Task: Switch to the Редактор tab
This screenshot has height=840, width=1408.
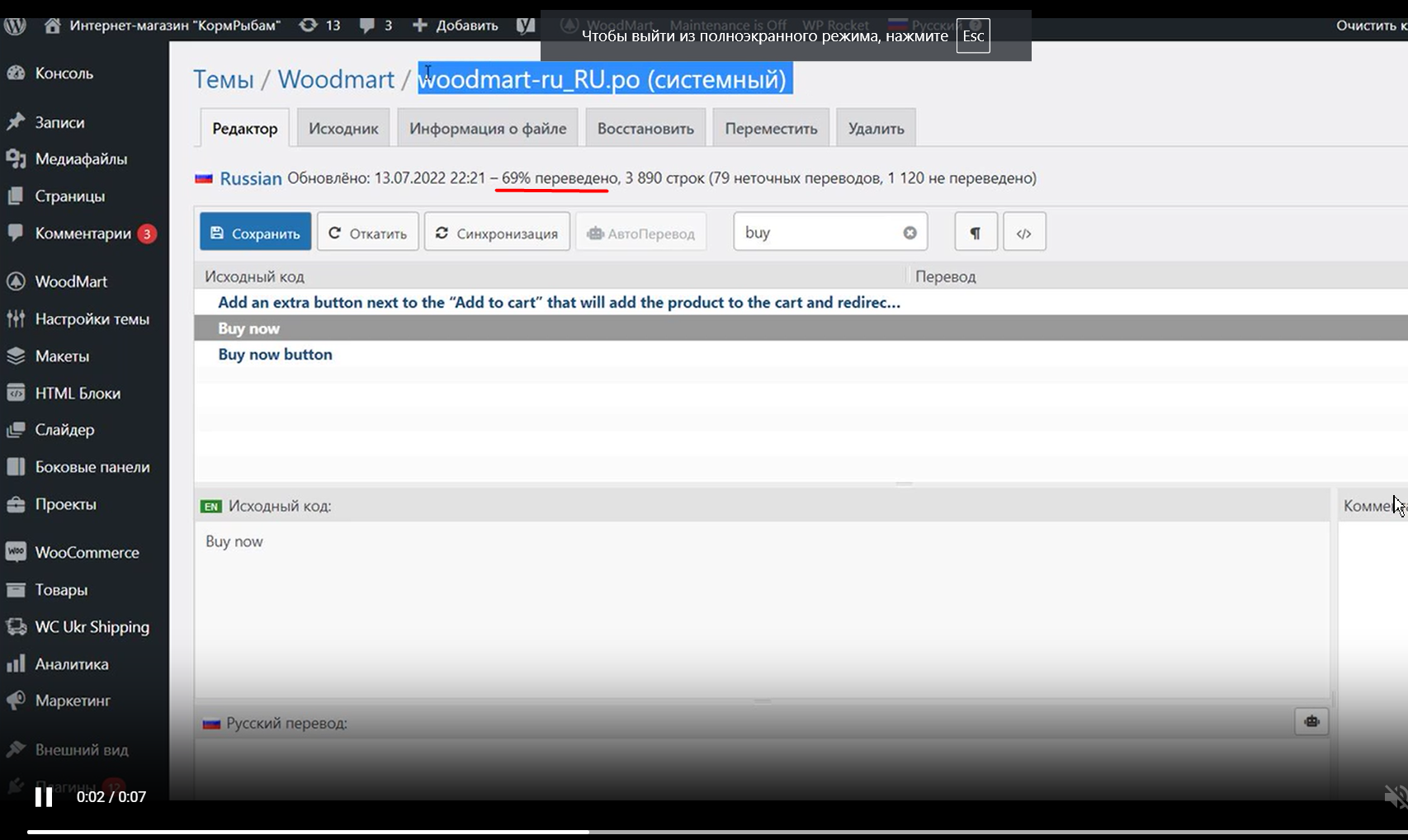Action: pos(245,129)
